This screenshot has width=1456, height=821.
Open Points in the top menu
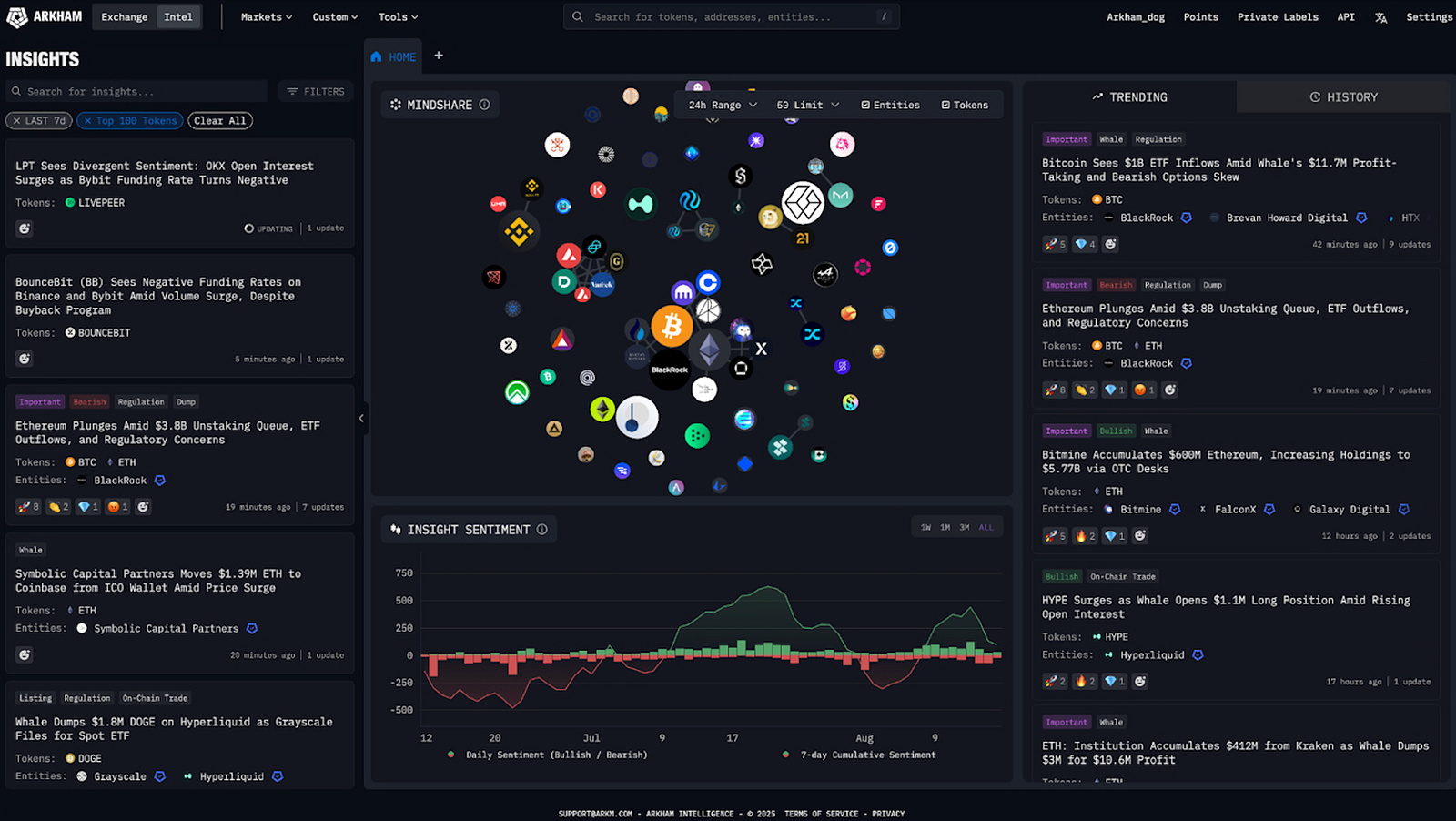[x=1200, y=17]
